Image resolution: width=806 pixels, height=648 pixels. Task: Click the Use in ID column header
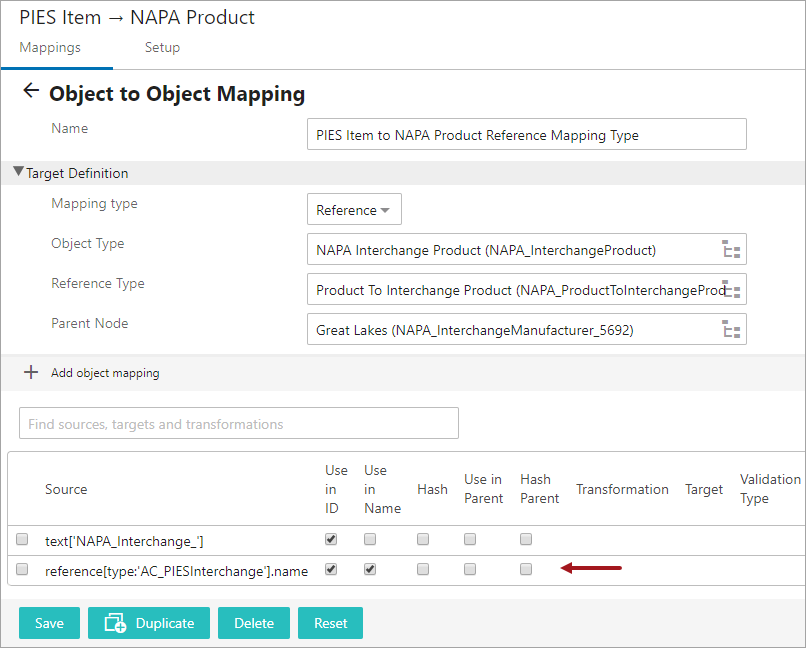tap(336, 489)
